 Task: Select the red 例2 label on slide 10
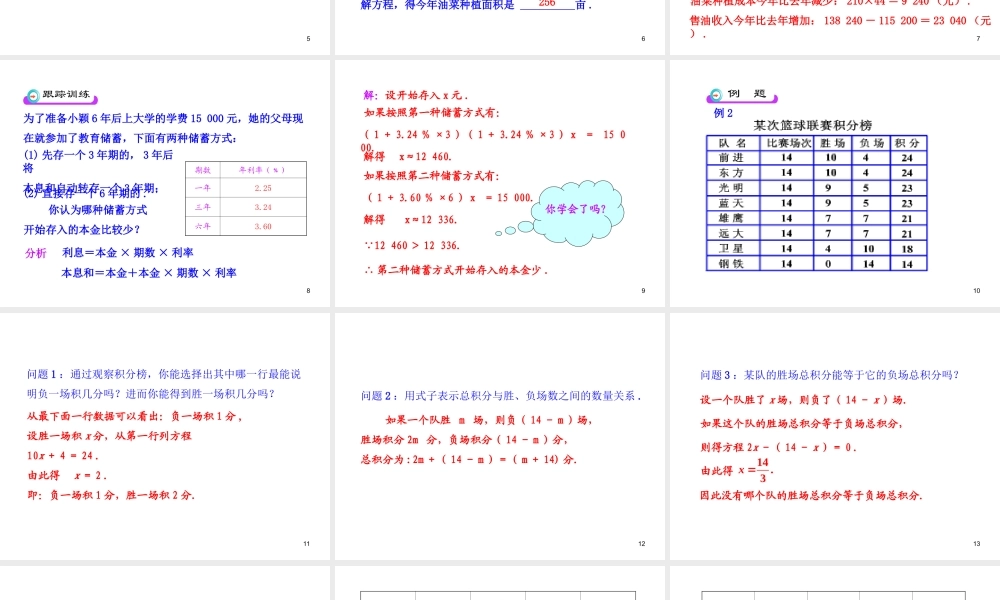pyautogui.click(x=722, y=113)
